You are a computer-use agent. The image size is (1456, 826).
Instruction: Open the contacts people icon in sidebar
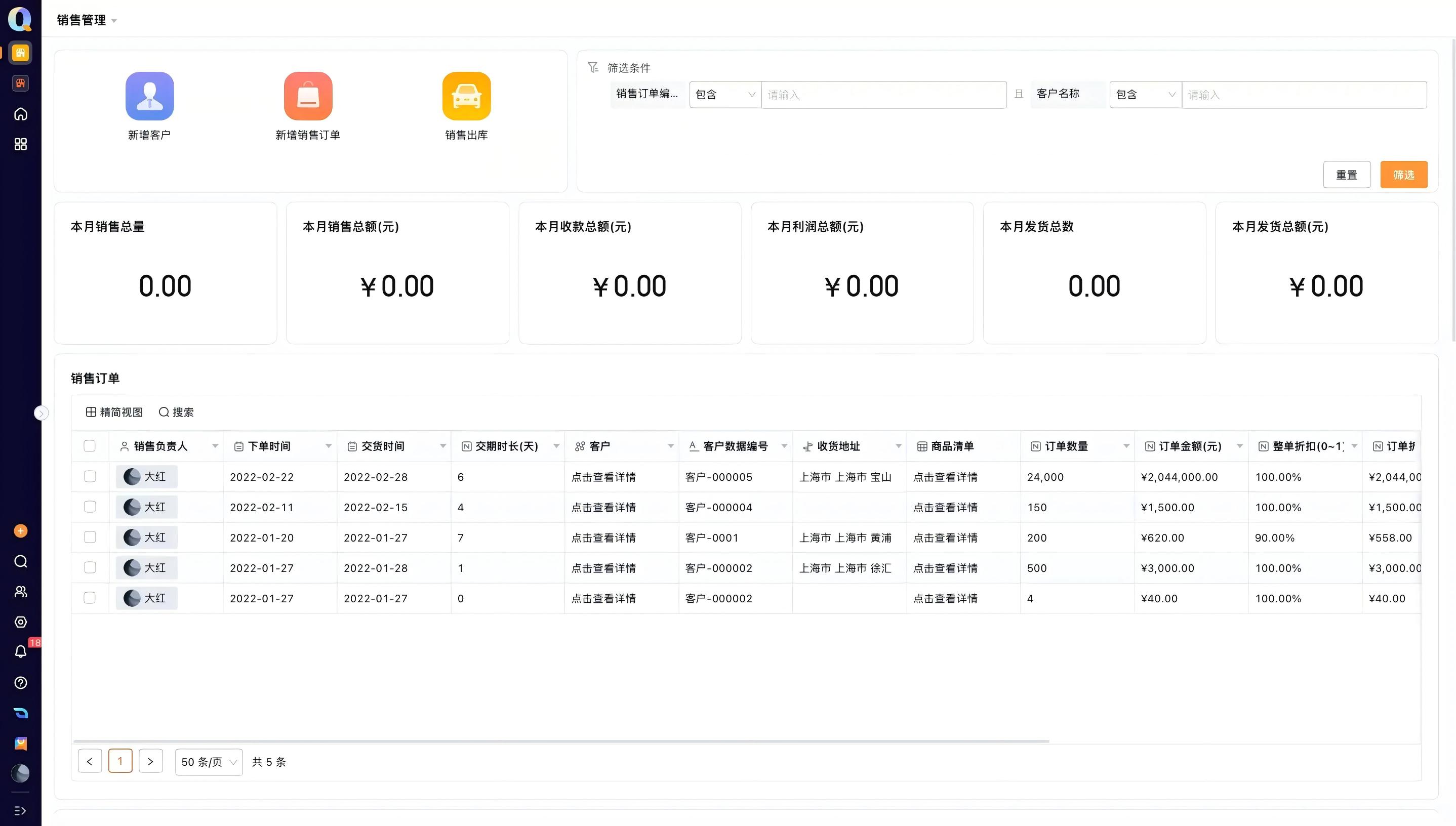coord(20,592)
